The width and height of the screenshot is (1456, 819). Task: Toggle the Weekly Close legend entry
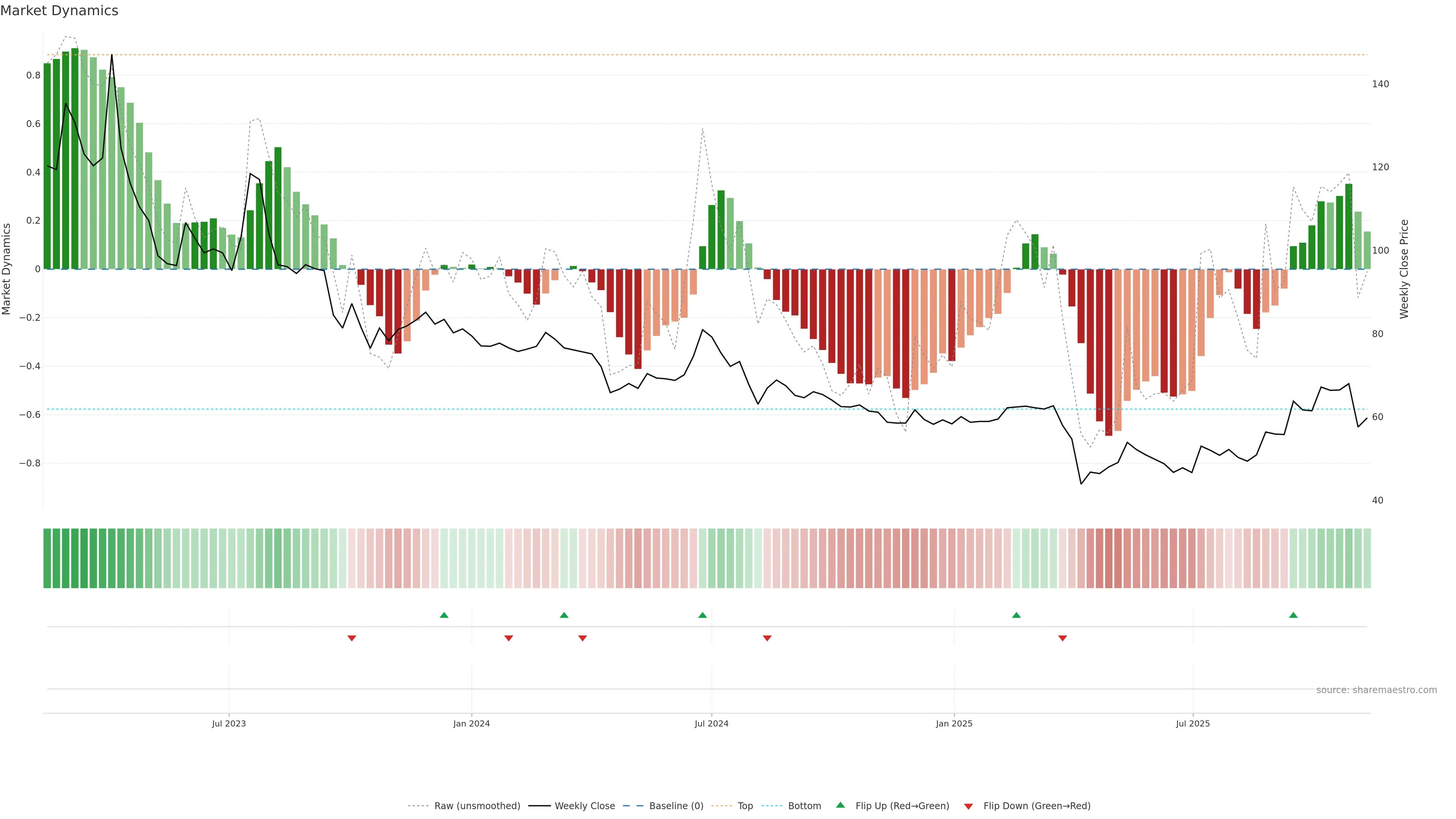[x=584, y=805]
